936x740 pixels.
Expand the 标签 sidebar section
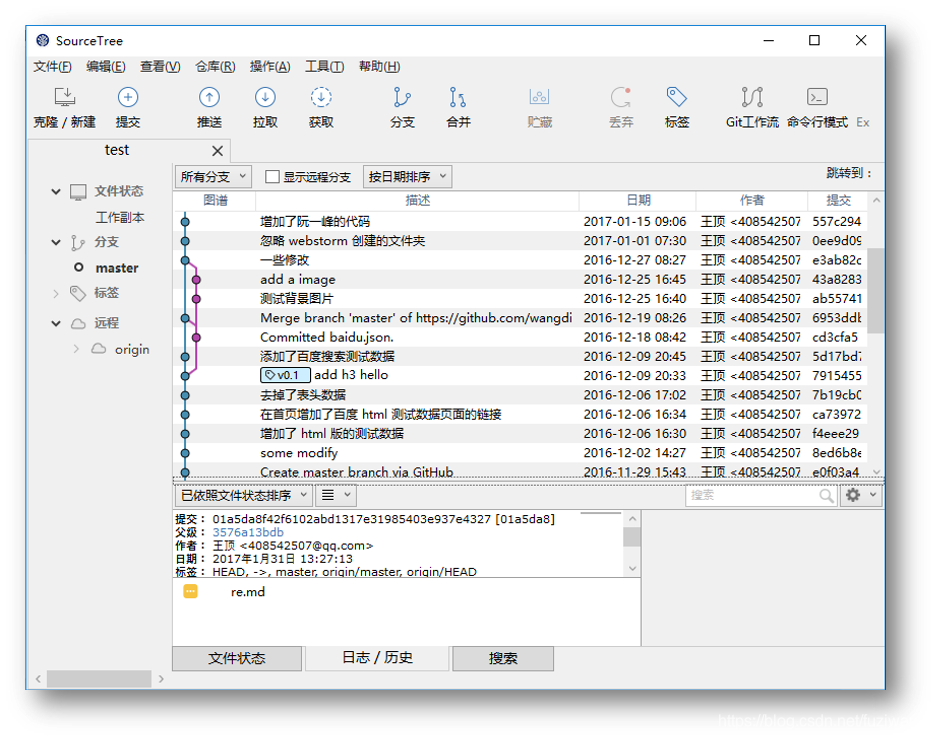[x=56, y=293]
